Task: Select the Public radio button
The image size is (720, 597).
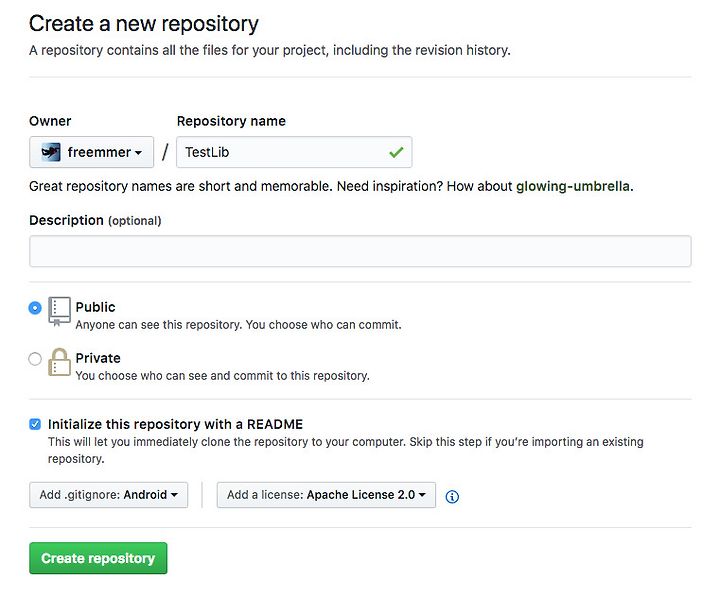Action: coord(35,307)
